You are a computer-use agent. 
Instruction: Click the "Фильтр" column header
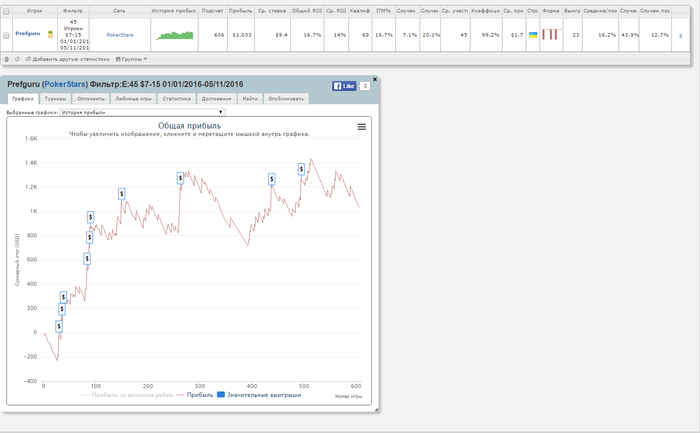tap(73, 11)
